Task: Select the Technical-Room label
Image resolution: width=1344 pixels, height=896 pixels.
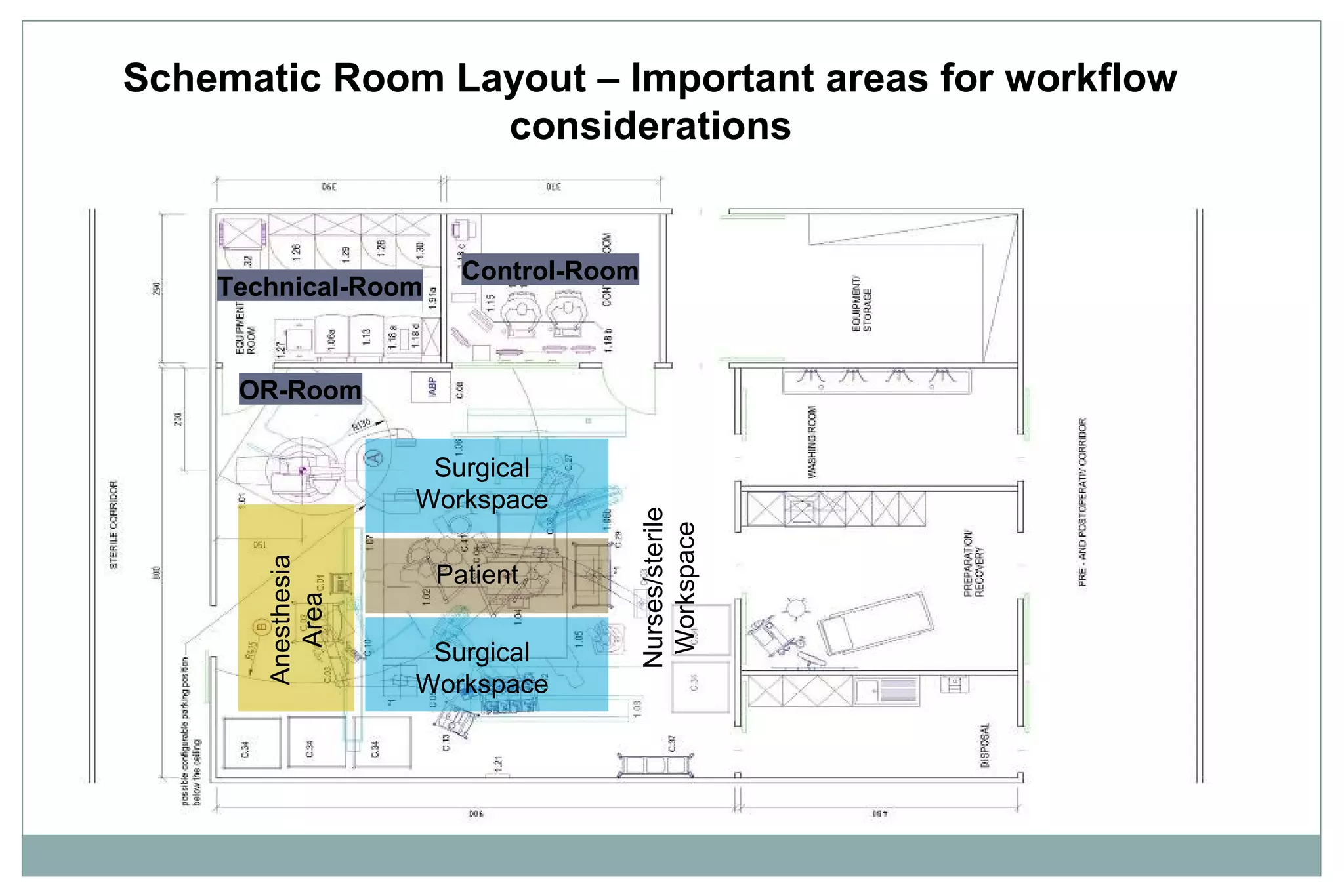Action: [x=320, y=286]
